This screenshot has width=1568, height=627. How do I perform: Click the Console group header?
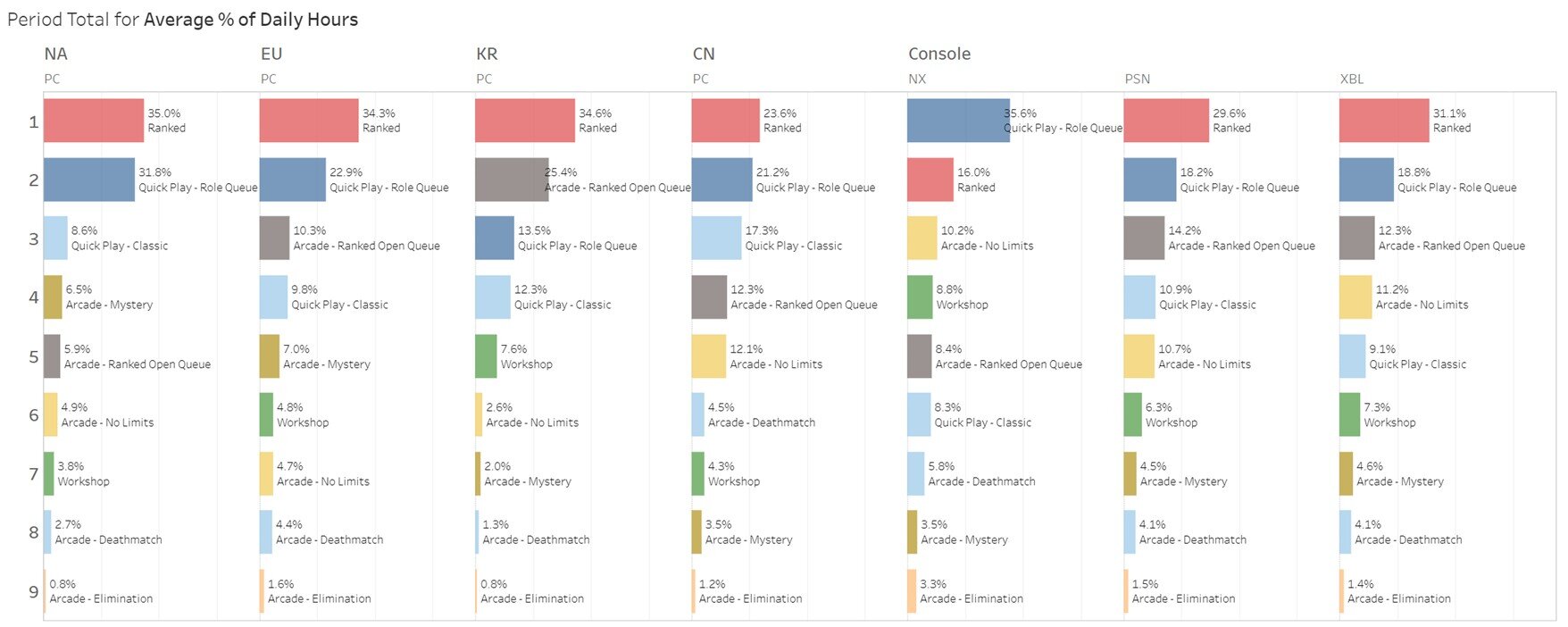(939, 54)
